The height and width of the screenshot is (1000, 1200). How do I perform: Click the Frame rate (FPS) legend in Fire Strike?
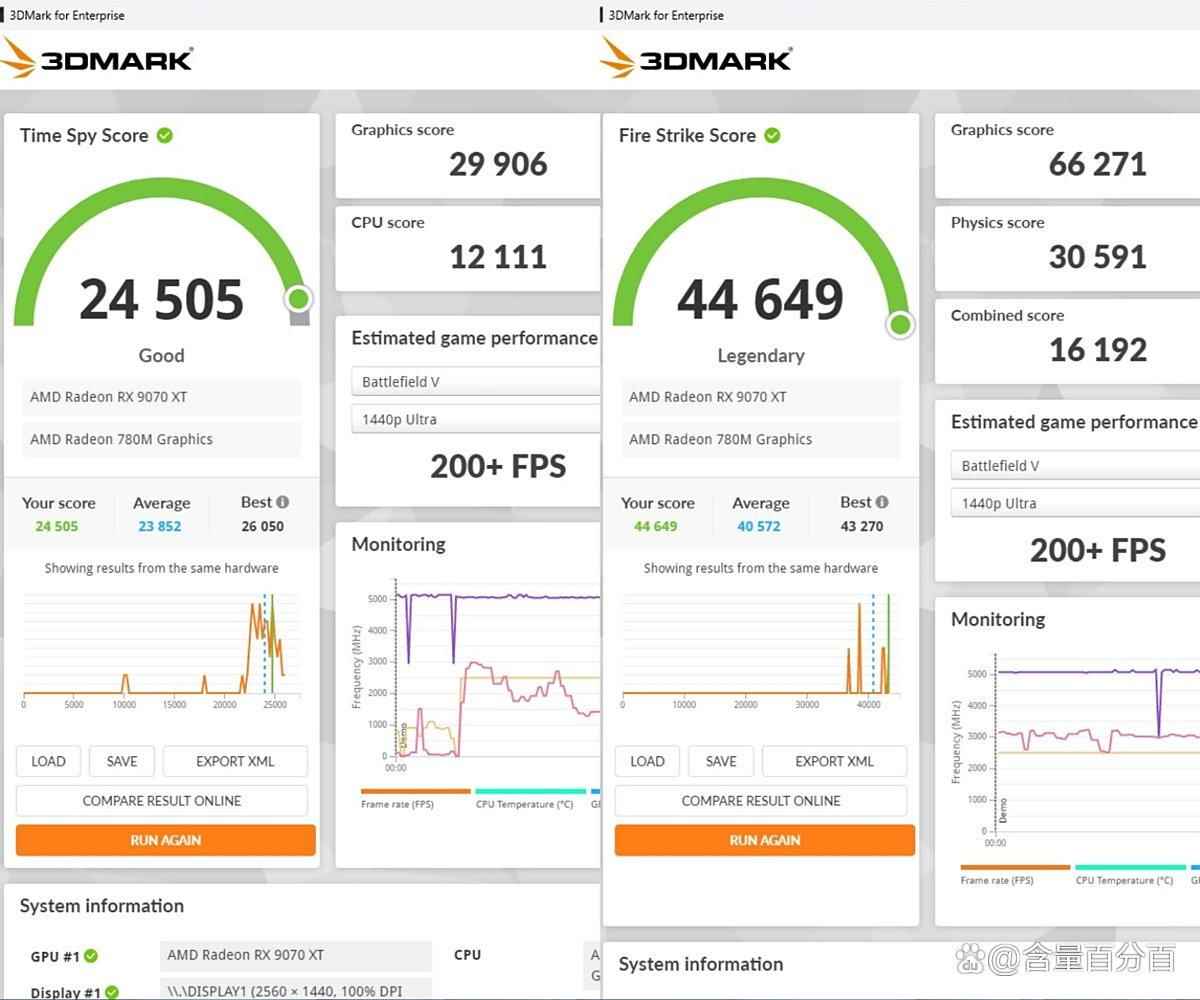(x=1014, y=875)
